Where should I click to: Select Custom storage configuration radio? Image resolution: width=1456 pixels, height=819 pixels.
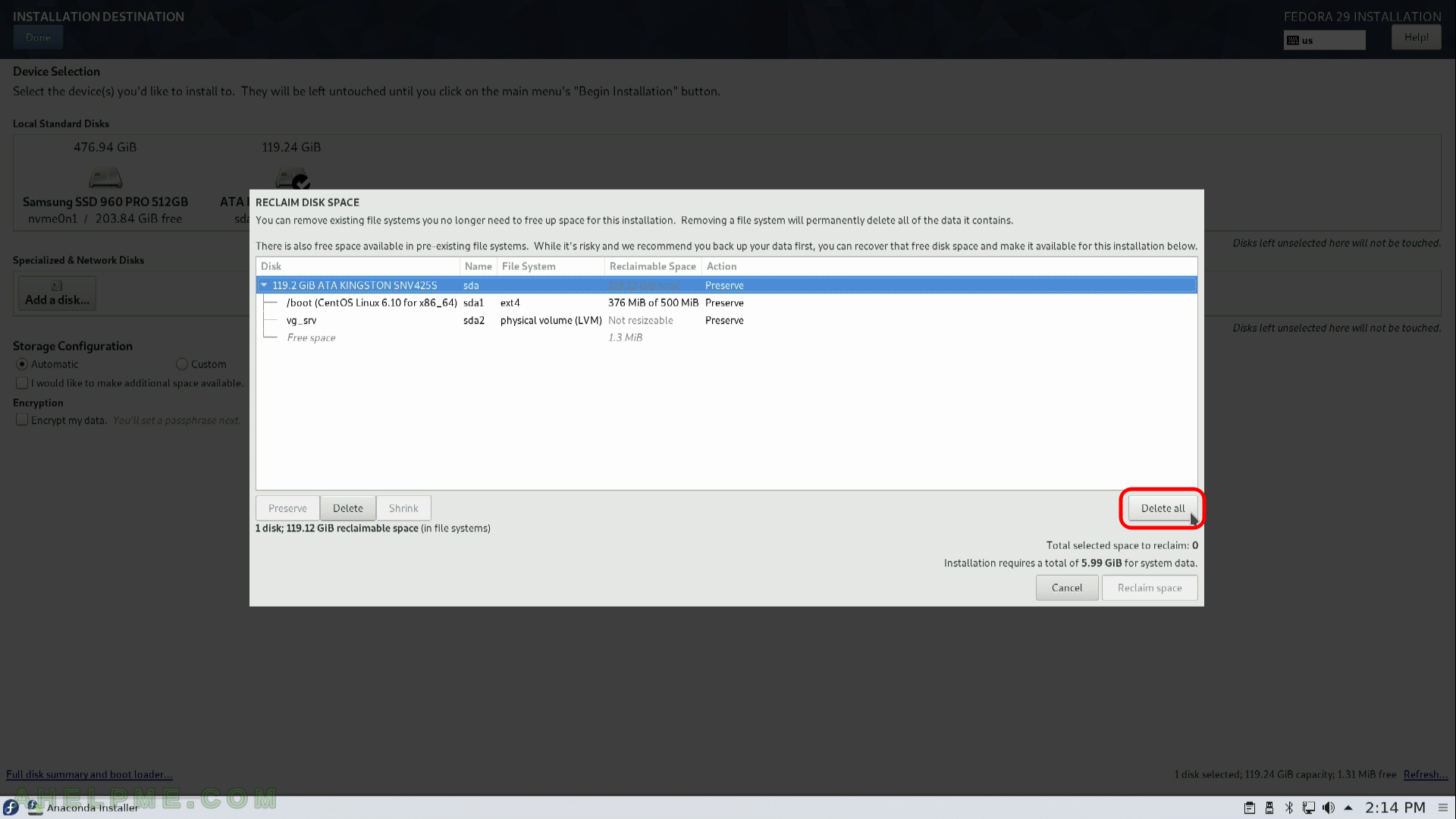[182, 364]
